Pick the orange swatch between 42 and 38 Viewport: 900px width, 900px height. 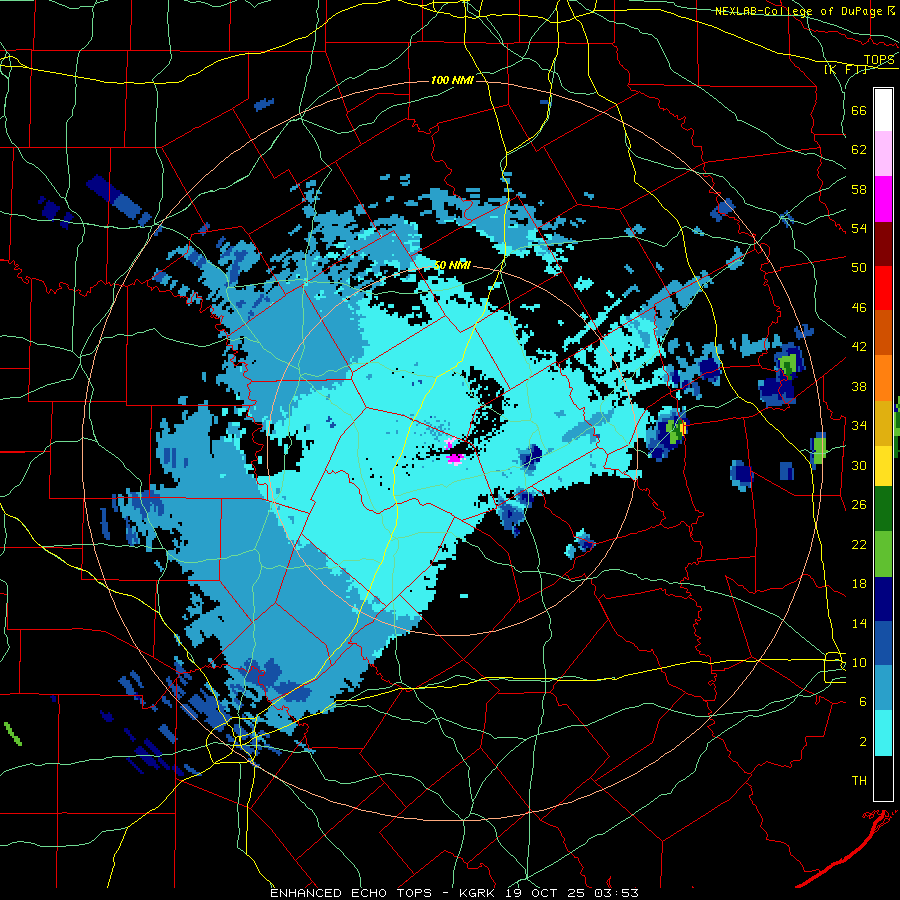click(883, 377)
